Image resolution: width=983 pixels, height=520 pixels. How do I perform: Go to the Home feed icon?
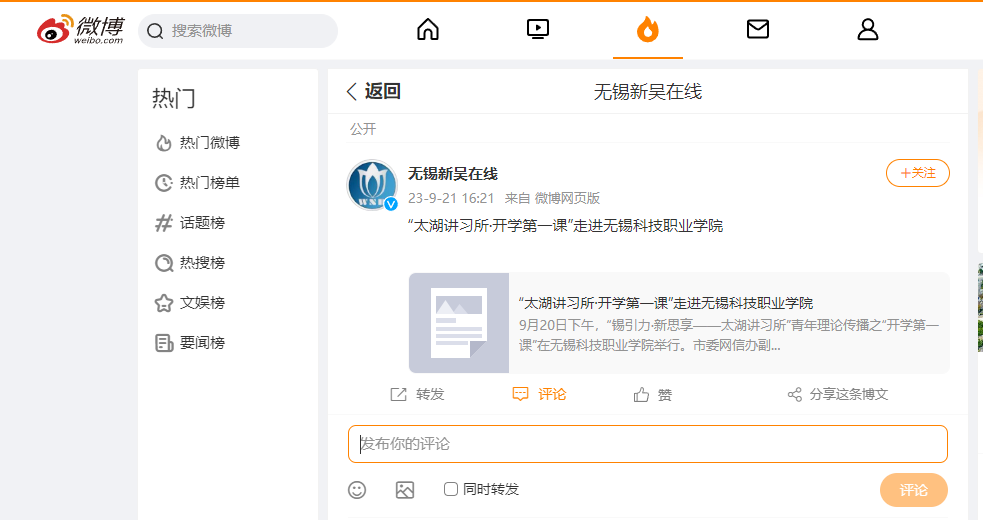coord(428,29)
